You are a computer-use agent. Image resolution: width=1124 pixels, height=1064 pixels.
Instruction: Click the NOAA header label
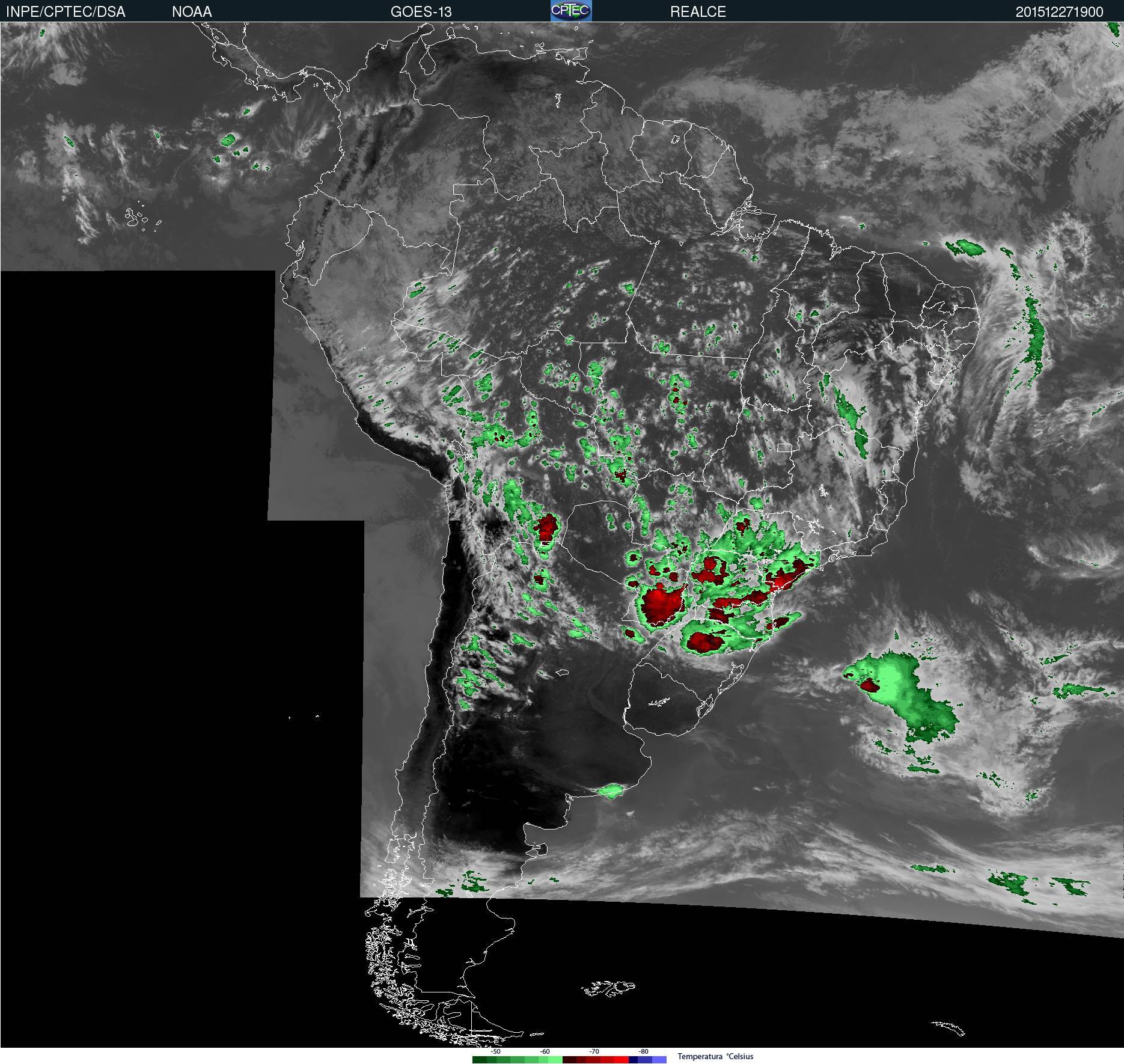(x=192, y=11)
